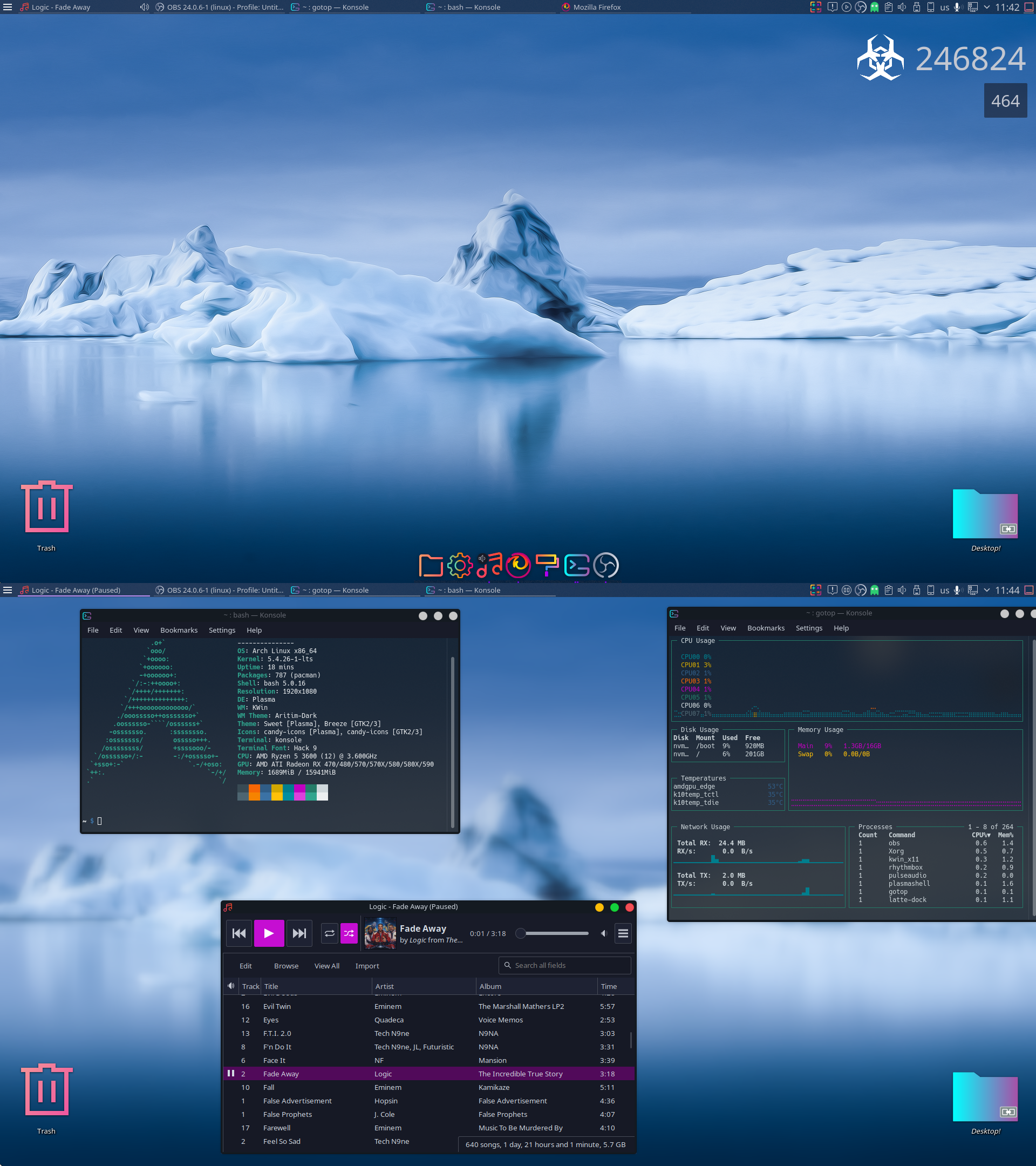Screen dimensions: 1036x1166
Task: Open the Konsole terminal icon in the dock
Action: 576,565
